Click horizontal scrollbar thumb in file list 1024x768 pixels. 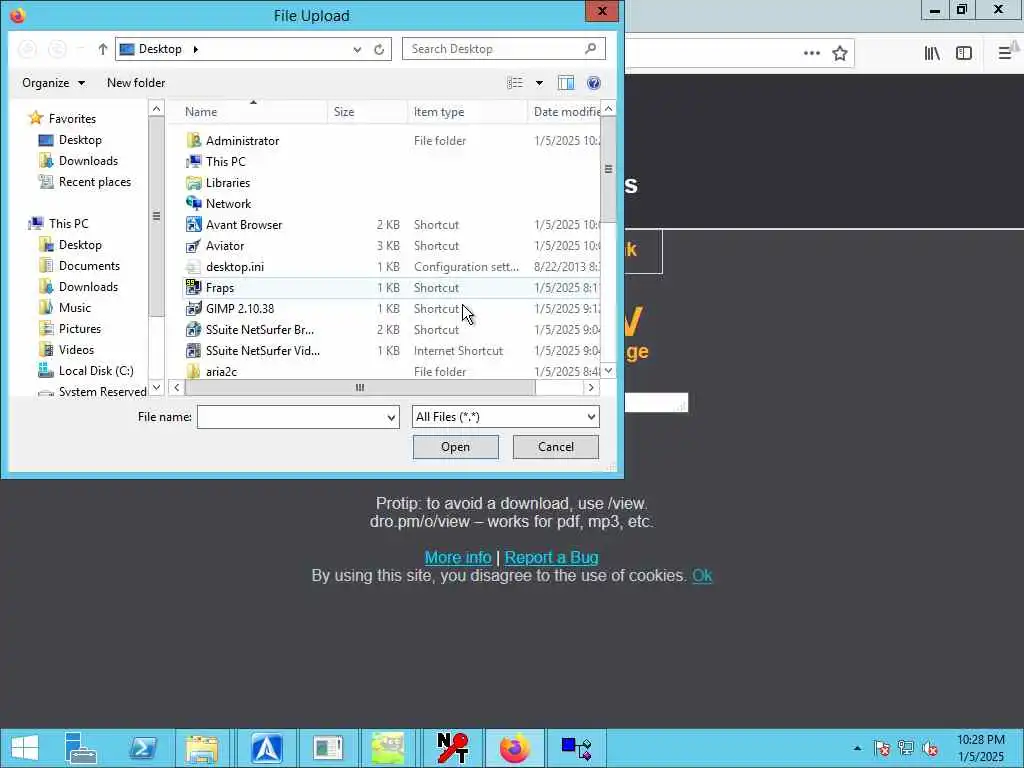360,387
